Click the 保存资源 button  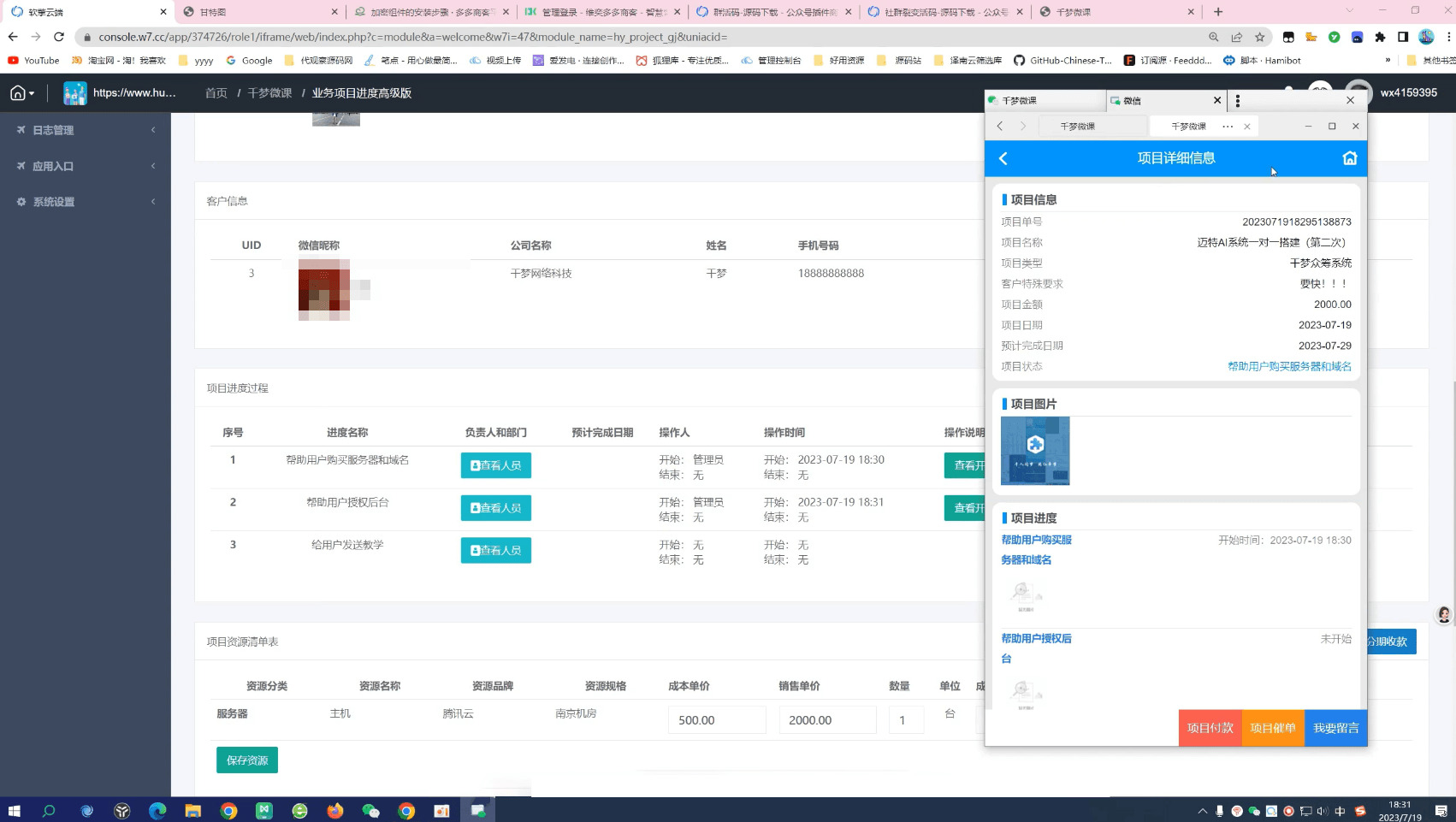point(246,760)
